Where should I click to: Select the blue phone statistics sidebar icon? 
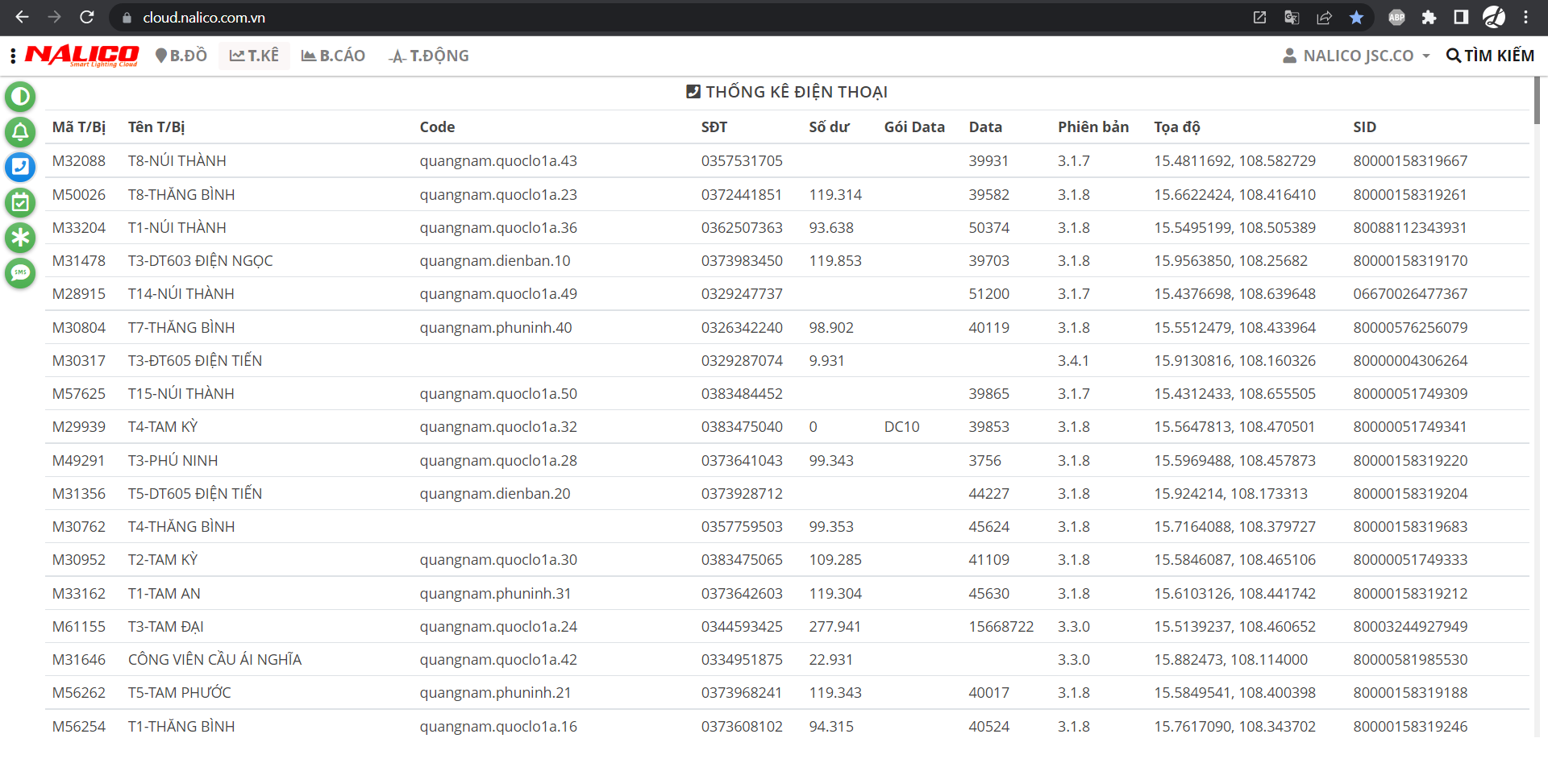(x=20, y=167)
